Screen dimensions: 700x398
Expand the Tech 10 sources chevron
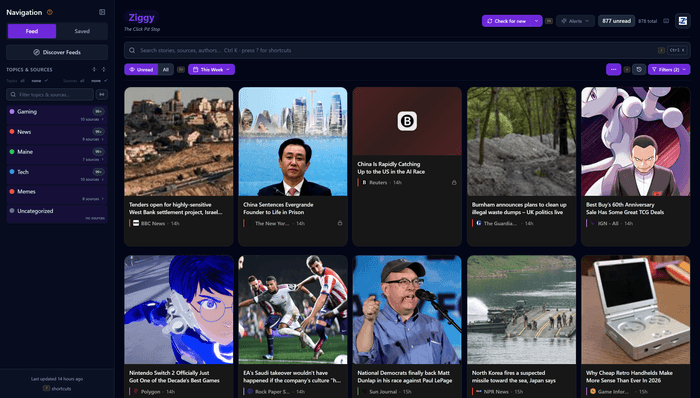click(x=103, y=179)
